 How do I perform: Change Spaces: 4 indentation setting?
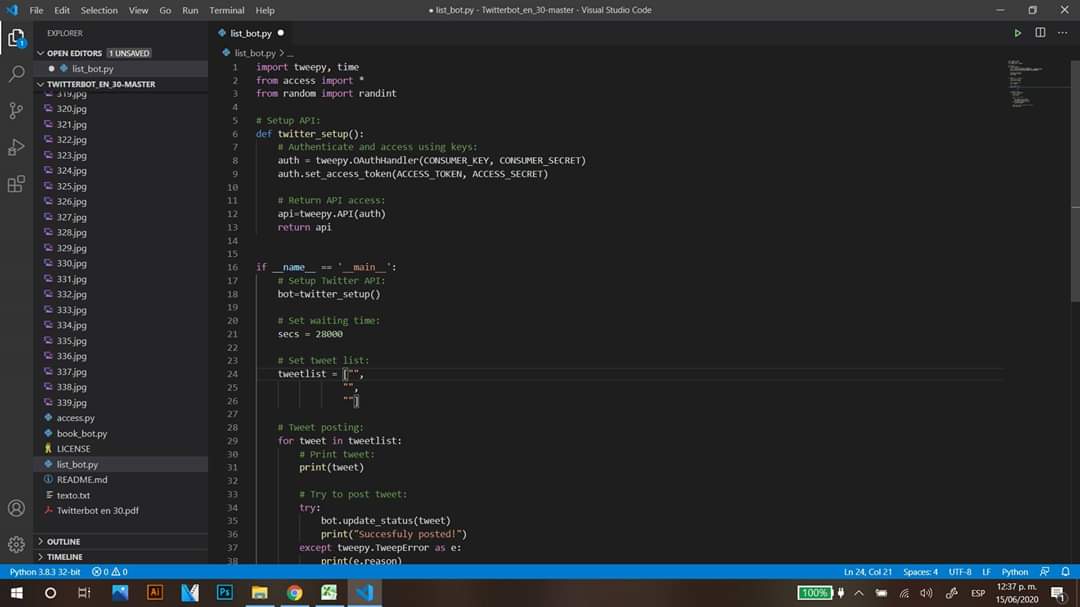pyautogui.click(x=920, y=572)
